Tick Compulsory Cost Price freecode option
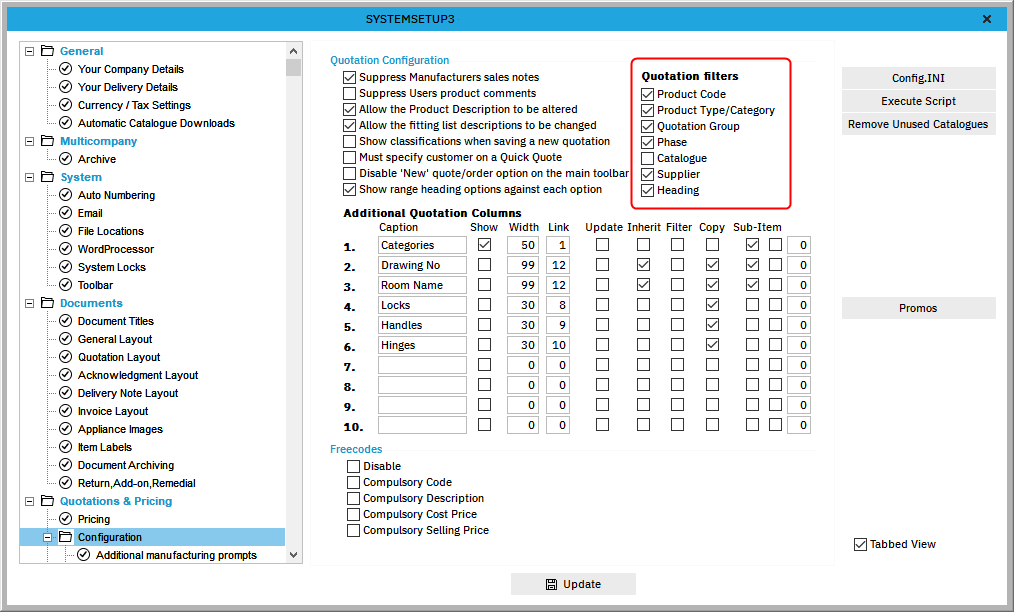 [353, 514]
